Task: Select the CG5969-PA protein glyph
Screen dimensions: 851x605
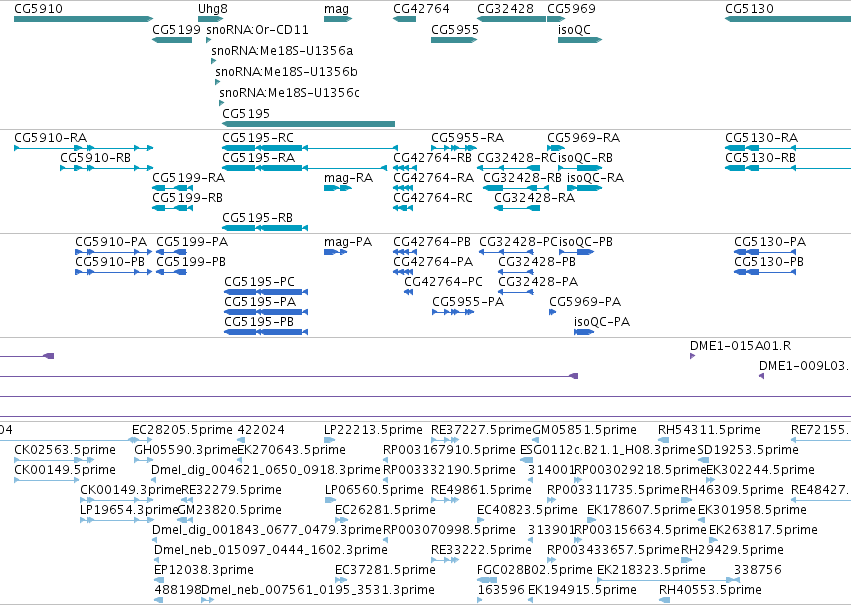Action: point(552,311)
